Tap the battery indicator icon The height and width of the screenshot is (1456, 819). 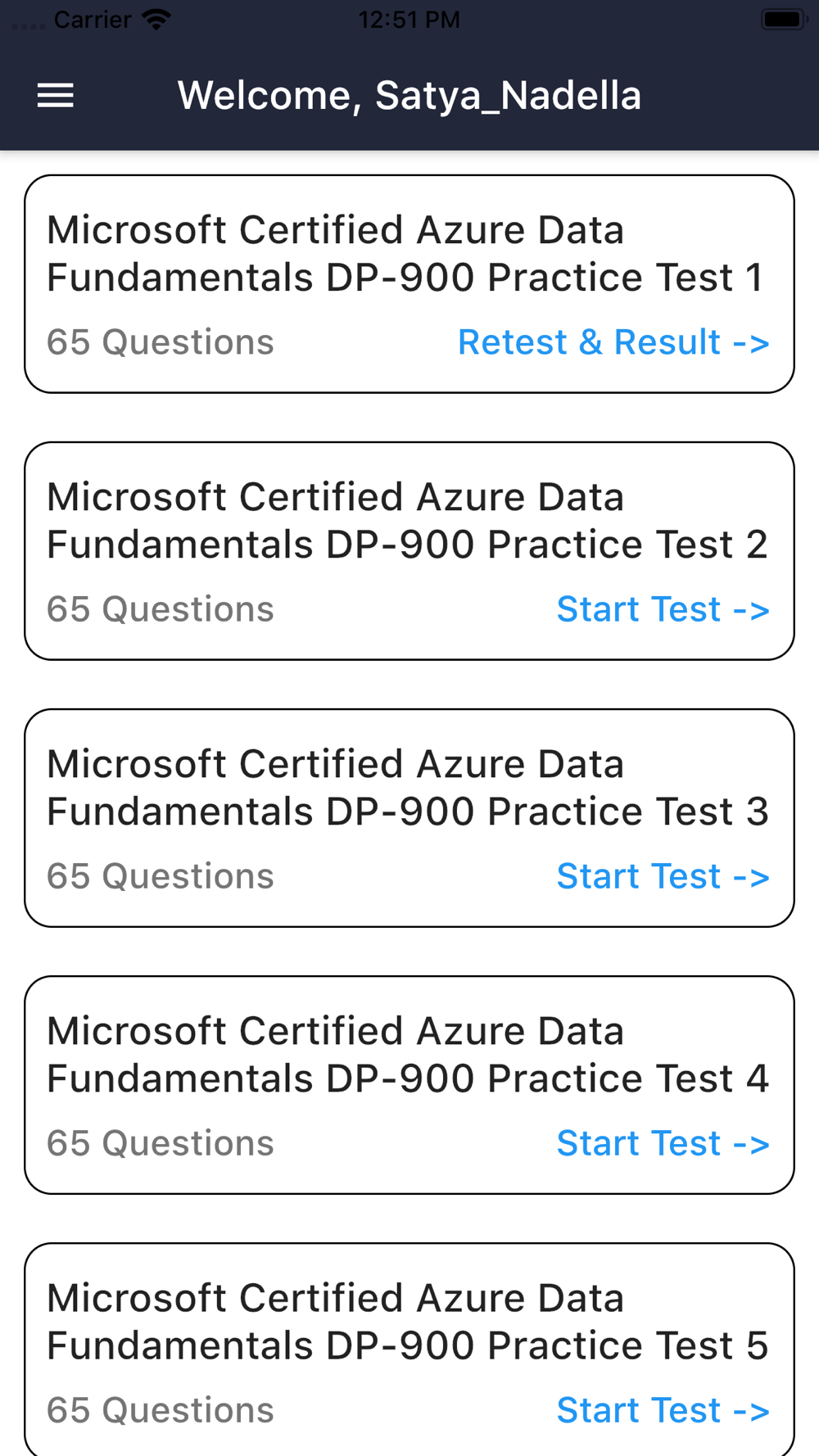click(784, 19)
